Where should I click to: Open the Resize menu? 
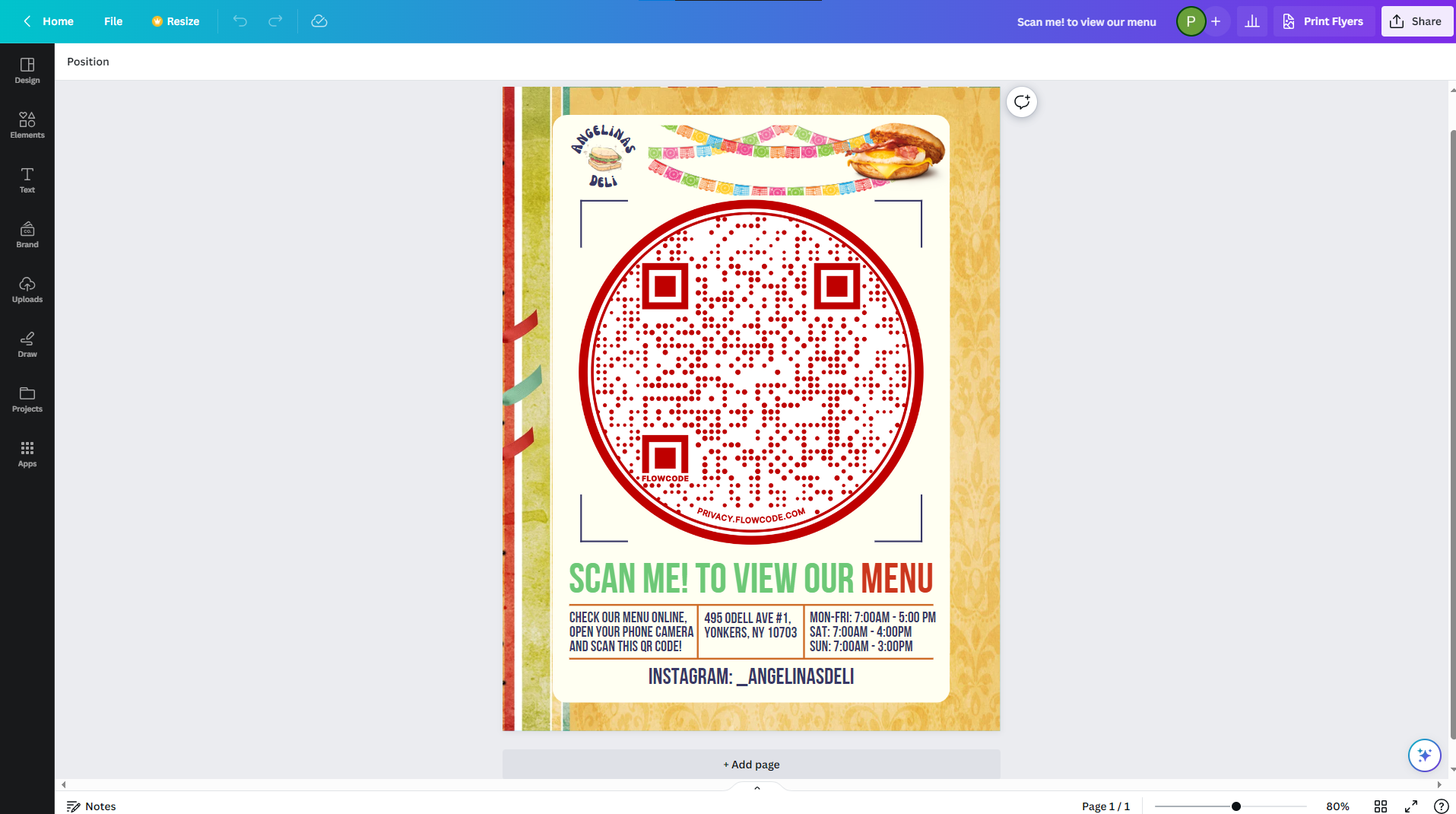[176, 21]
